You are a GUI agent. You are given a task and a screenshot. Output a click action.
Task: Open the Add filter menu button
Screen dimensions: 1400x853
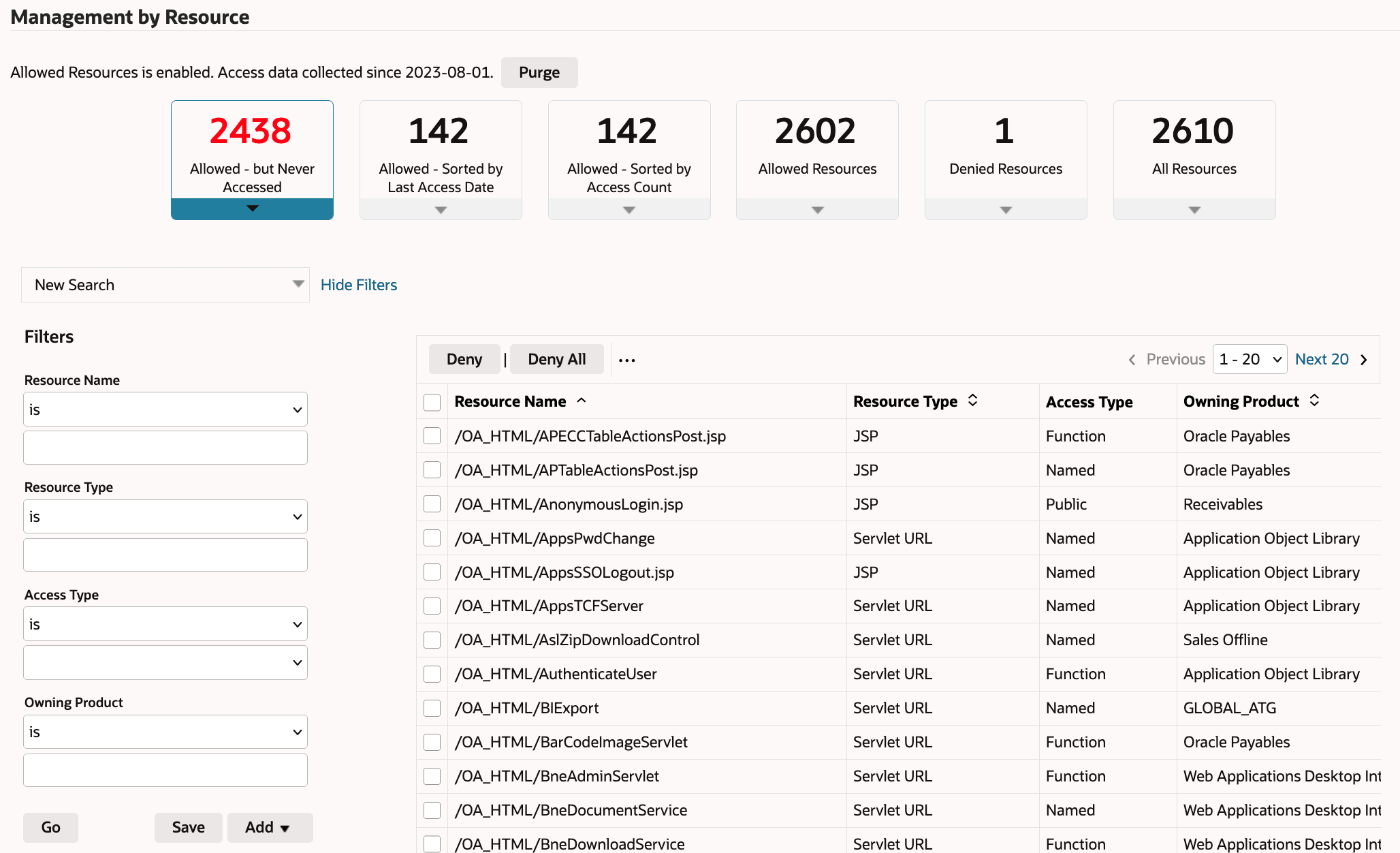point(270,827)
